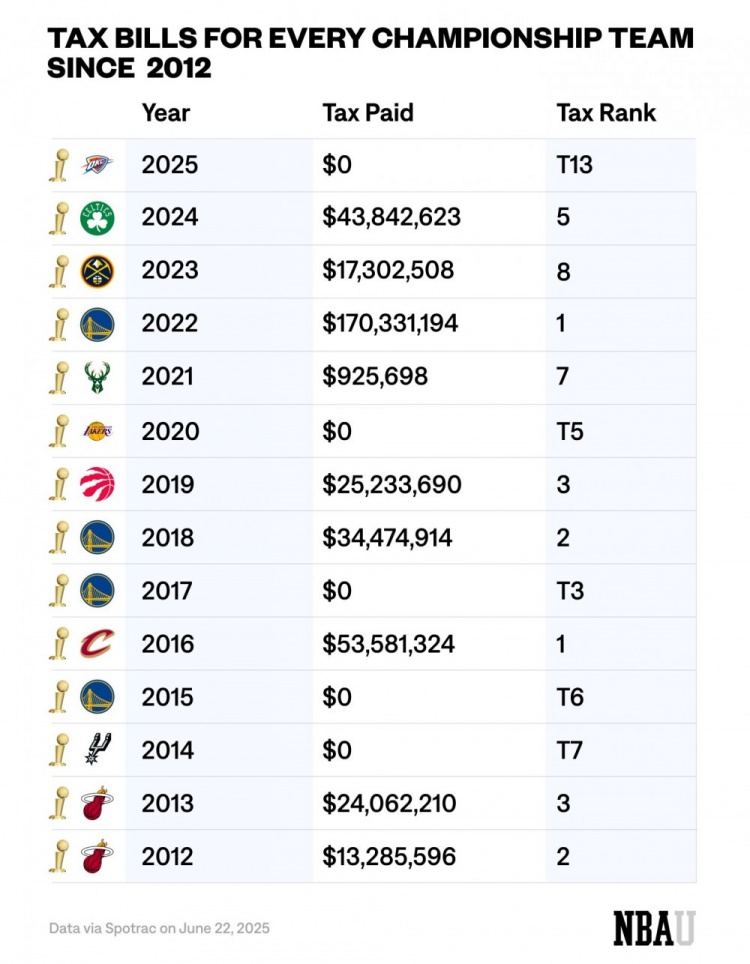Image resolution: width=750 pixels, height=964 pixels.
Task: Click the Data via Spotrac source text
Action: 159,928
